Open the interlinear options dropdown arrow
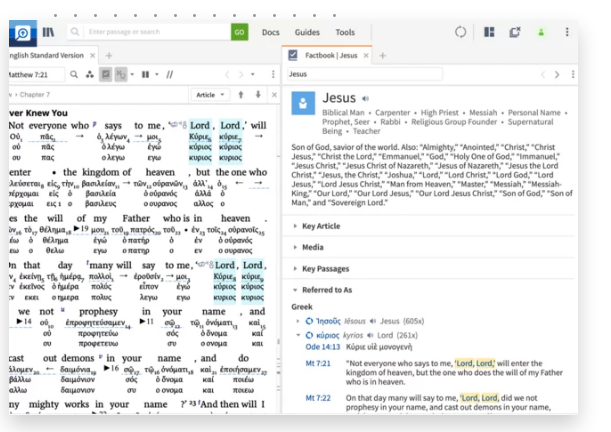Image resolution: width=611 pixels, height=432 pixels. [132, 74]
